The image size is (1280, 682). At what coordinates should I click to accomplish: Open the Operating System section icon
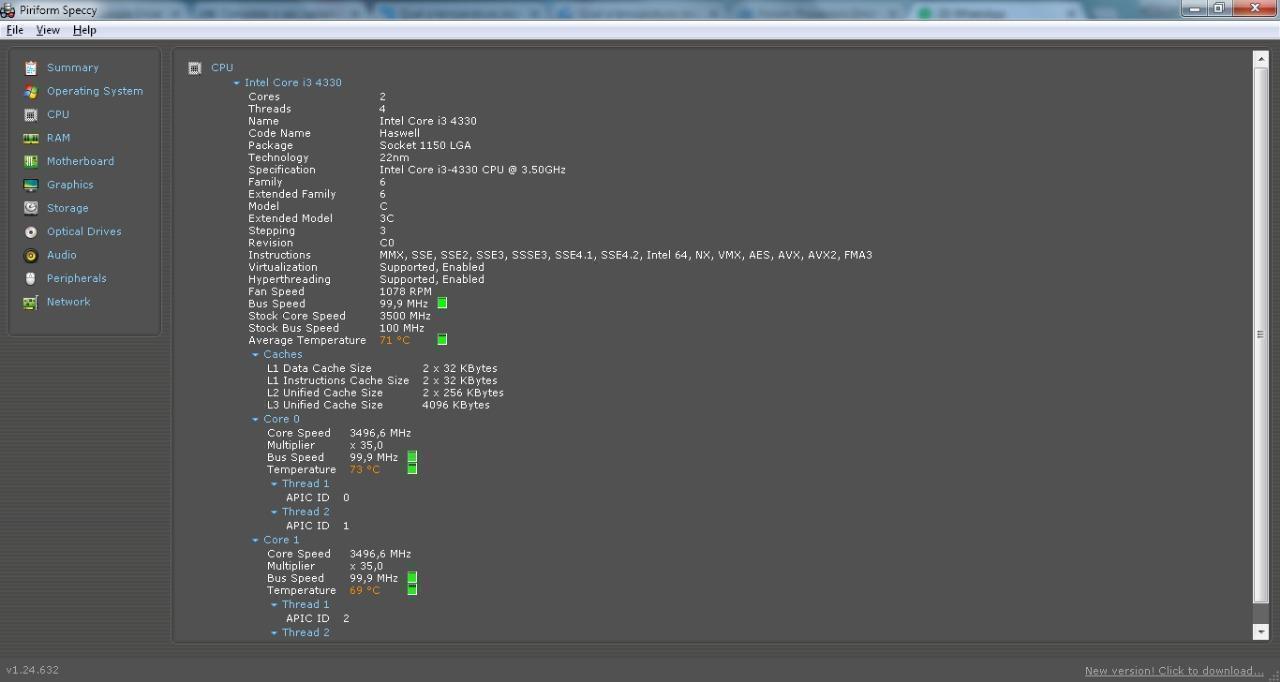tap(31, 91)
